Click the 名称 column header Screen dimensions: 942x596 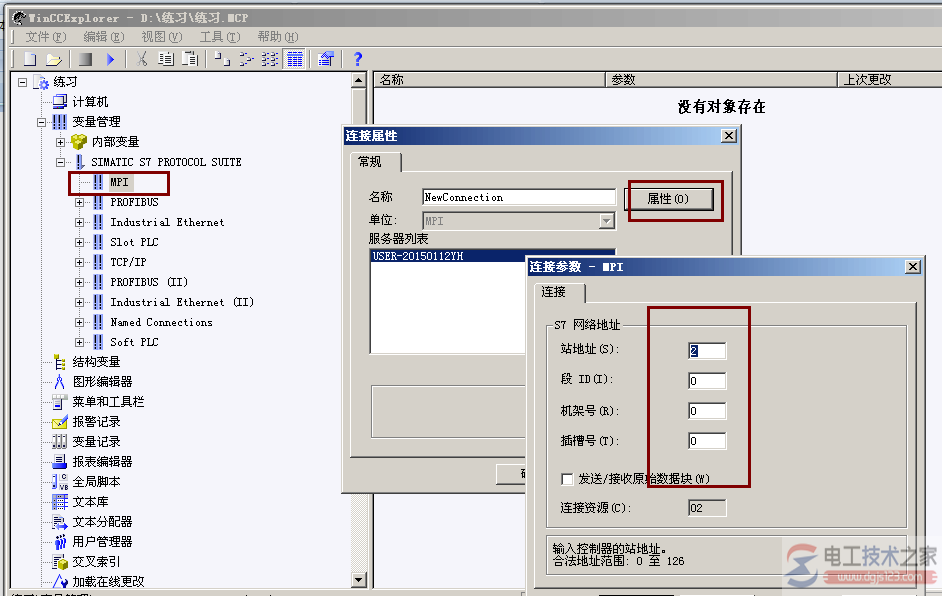(x=489, y=79)
